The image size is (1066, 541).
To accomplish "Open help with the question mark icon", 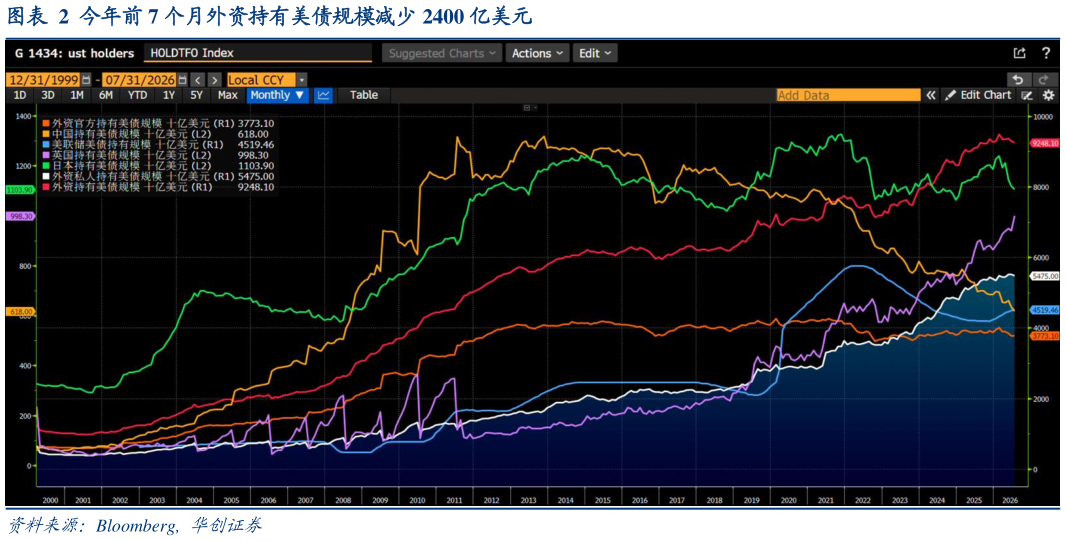I will 1046,53.
